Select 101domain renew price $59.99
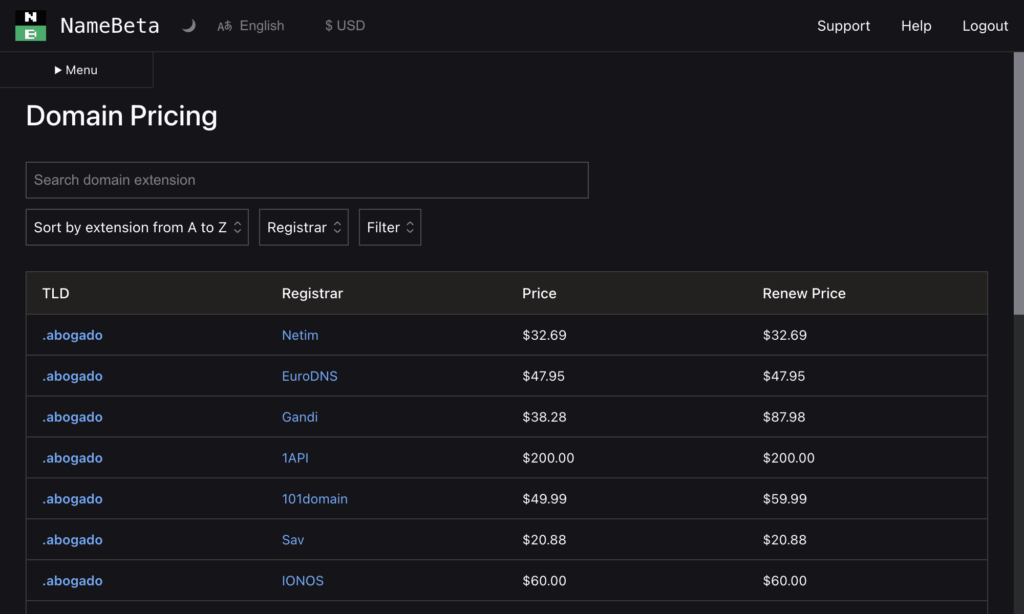This screenshot has width=1024, height=614. (785, 499)
